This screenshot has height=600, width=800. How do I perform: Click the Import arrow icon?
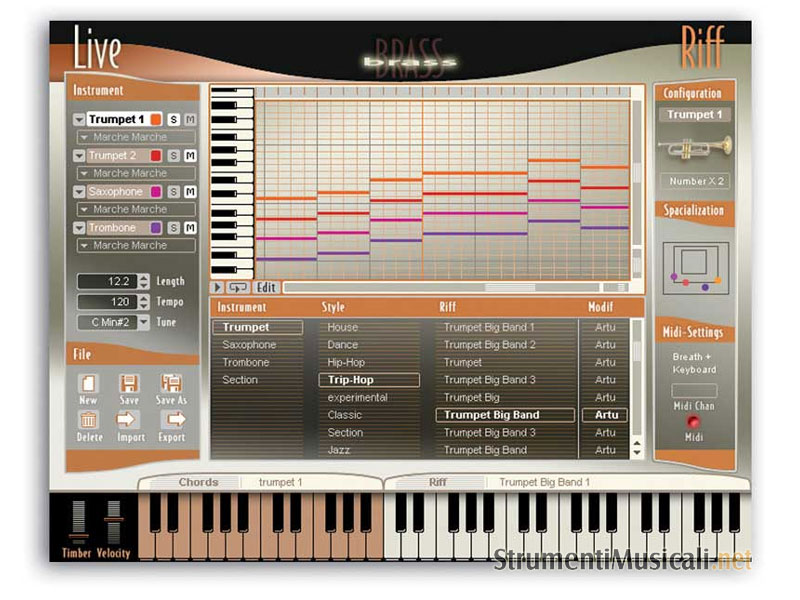point(129,421)
